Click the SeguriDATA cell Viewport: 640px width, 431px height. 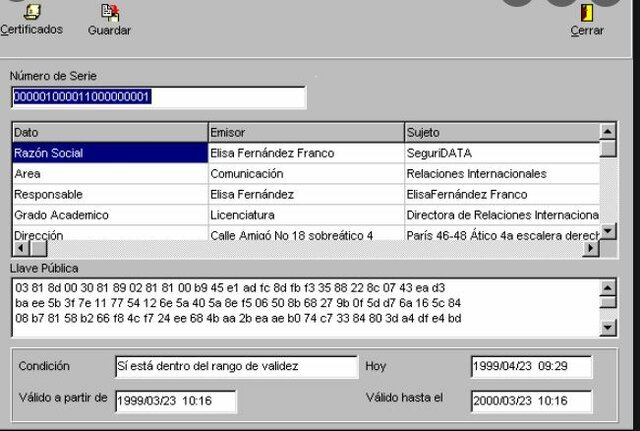pos(502,153)
